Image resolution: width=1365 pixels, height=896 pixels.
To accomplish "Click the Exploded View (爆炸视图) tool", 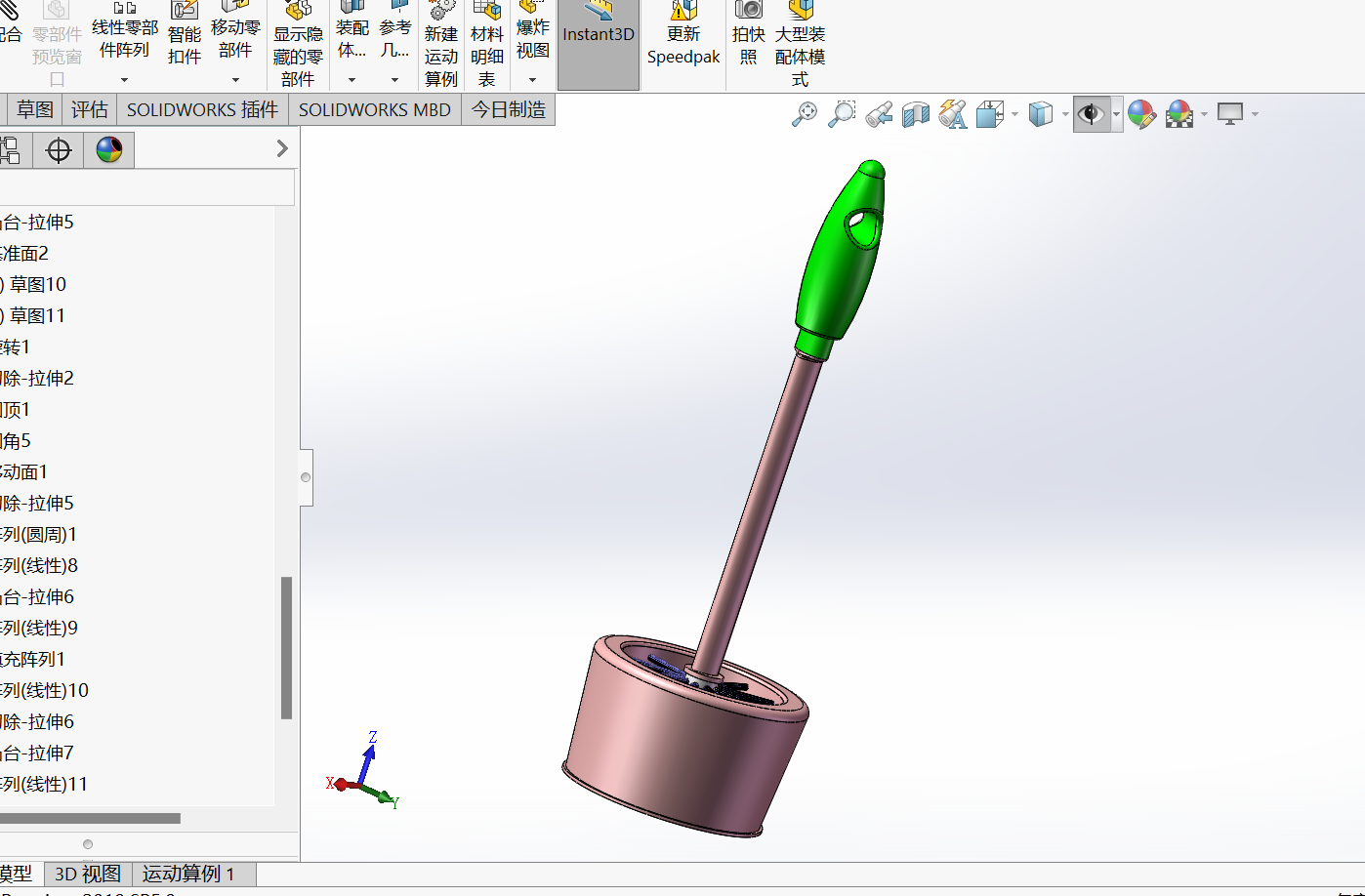I will (x=533, y=29).
